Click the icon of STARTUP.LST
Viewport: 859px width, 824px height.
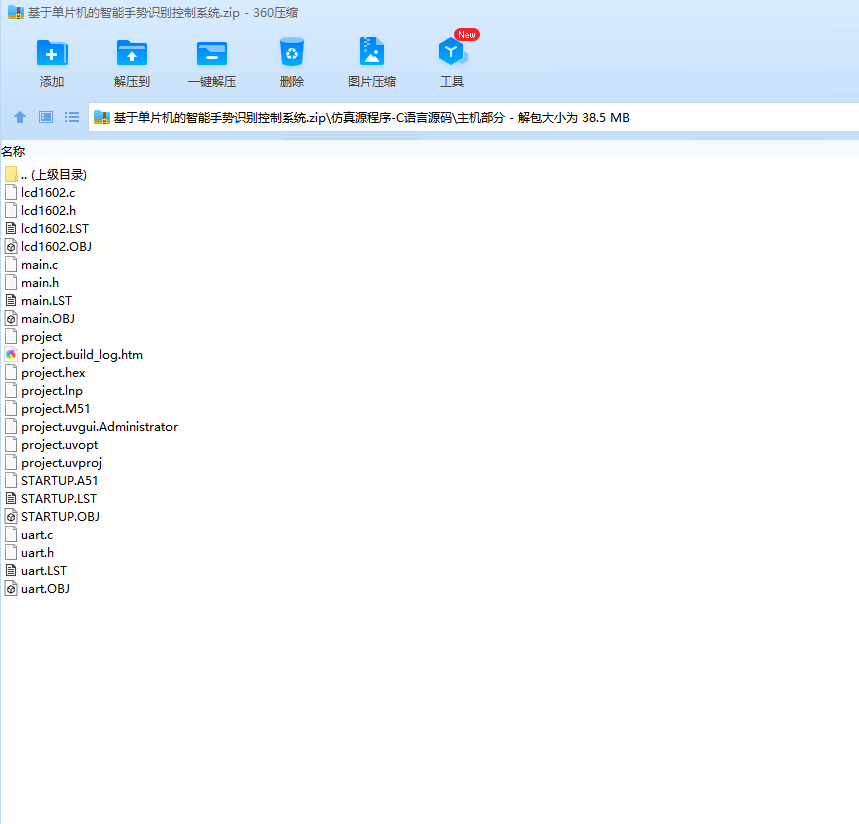pyautogui.click(x=11, y=499)
